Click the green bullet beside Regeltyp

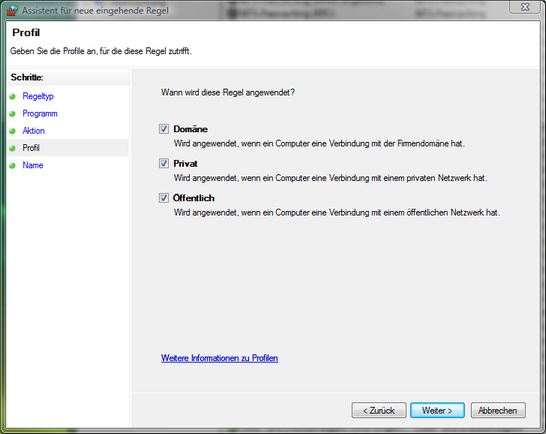(x=13, y=96)
